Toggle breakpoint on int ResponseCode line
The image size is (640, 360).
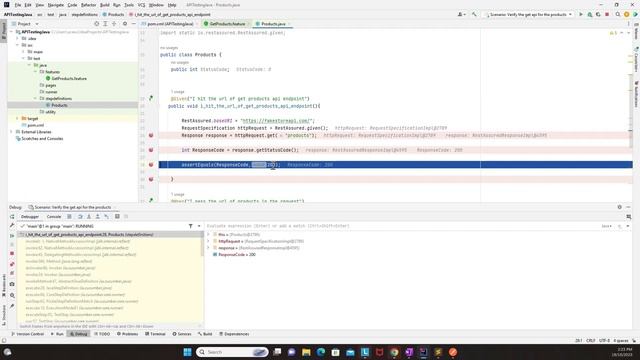[x=151, y=150]
